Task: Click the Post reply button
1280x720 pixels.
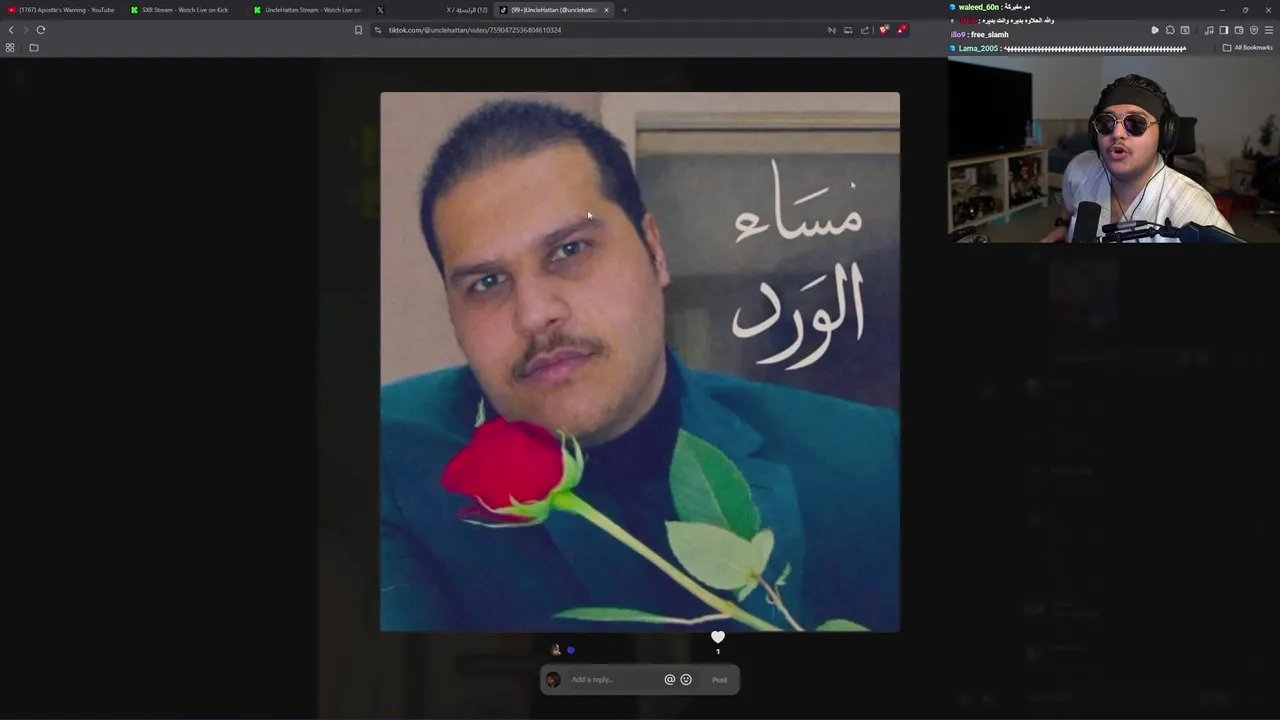Action: click(720, 680)
